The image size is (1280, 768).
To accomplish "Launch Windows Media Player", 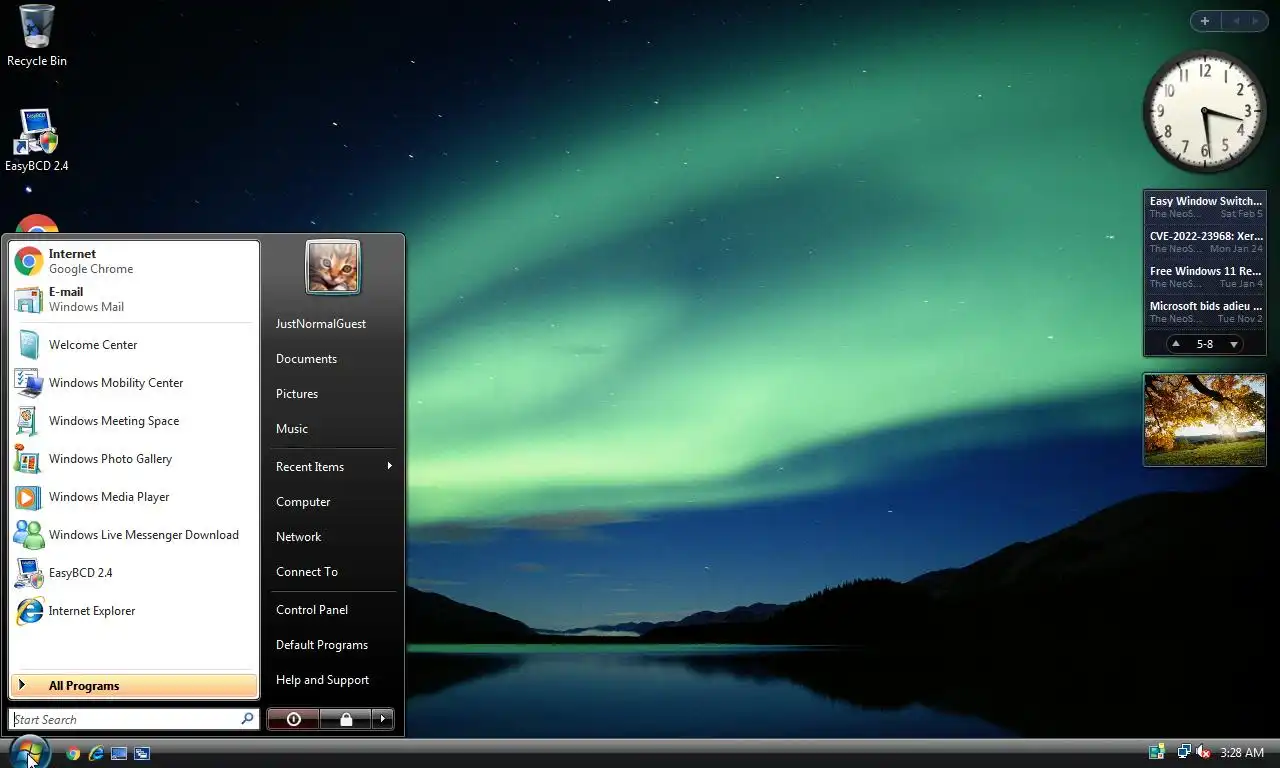I will 134,497.
